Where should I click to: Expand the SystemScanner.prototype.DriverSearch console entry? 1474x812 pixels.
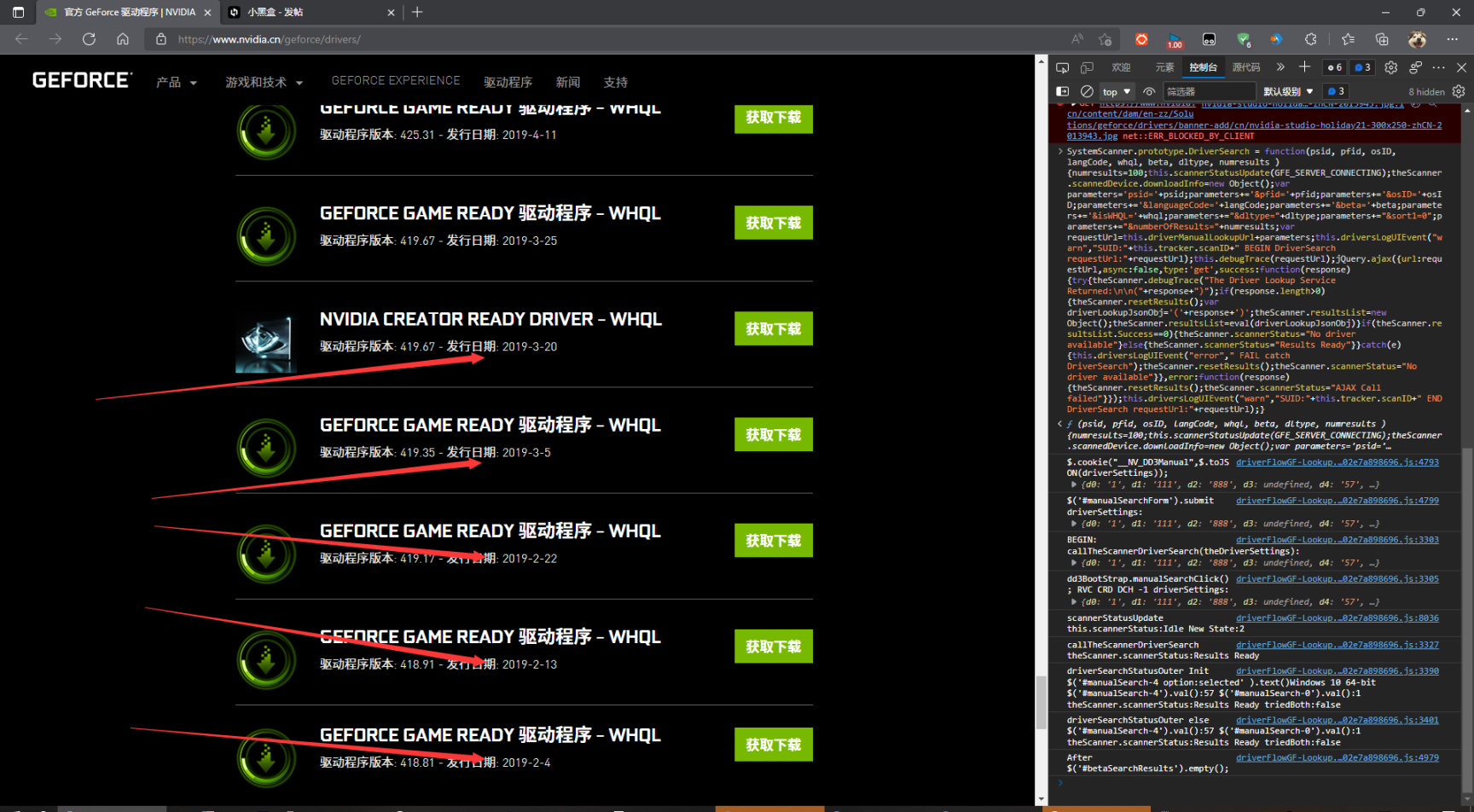click(x=1060, y=151)
